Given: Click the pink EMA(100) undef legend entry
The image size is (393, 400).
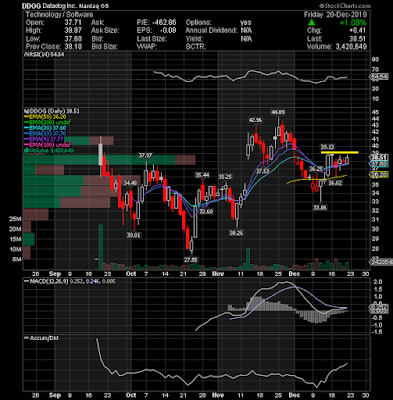Looking at the screenshot, I should (x=49, y=145).
